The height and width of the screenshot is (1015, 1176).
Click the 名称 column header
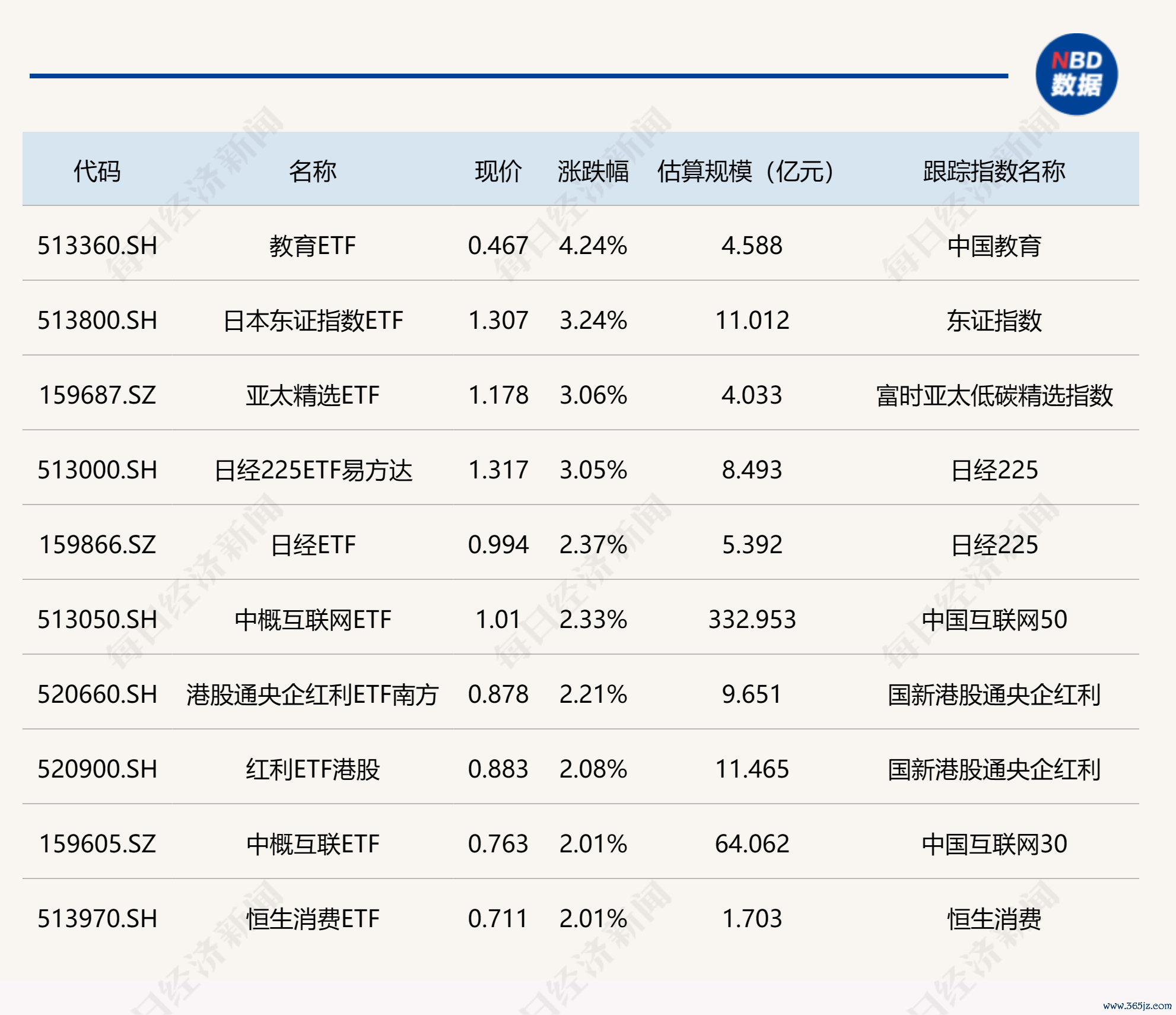[313, 172]
